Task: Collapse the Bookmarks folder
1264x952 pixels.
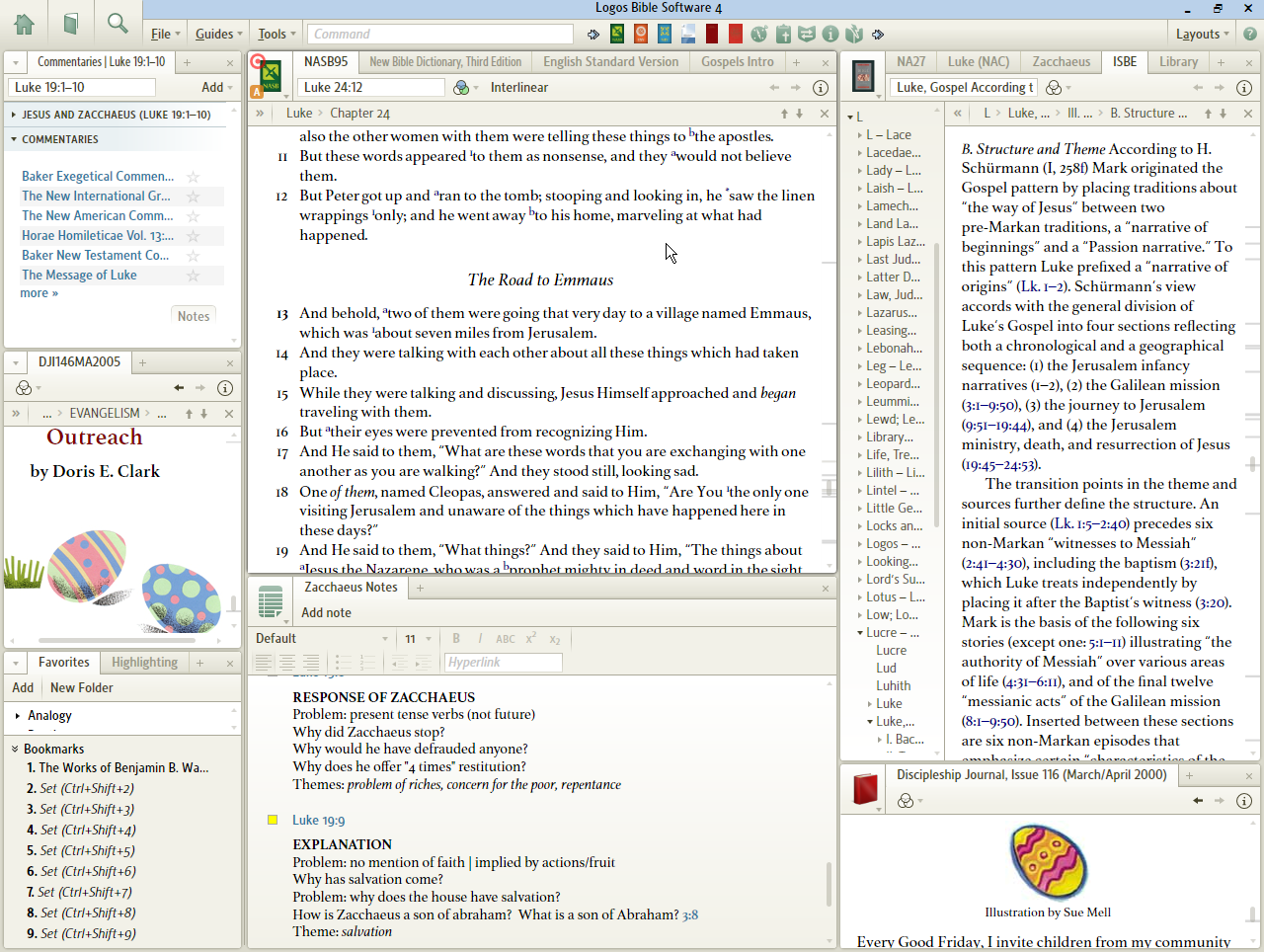Action: (15, 750)
